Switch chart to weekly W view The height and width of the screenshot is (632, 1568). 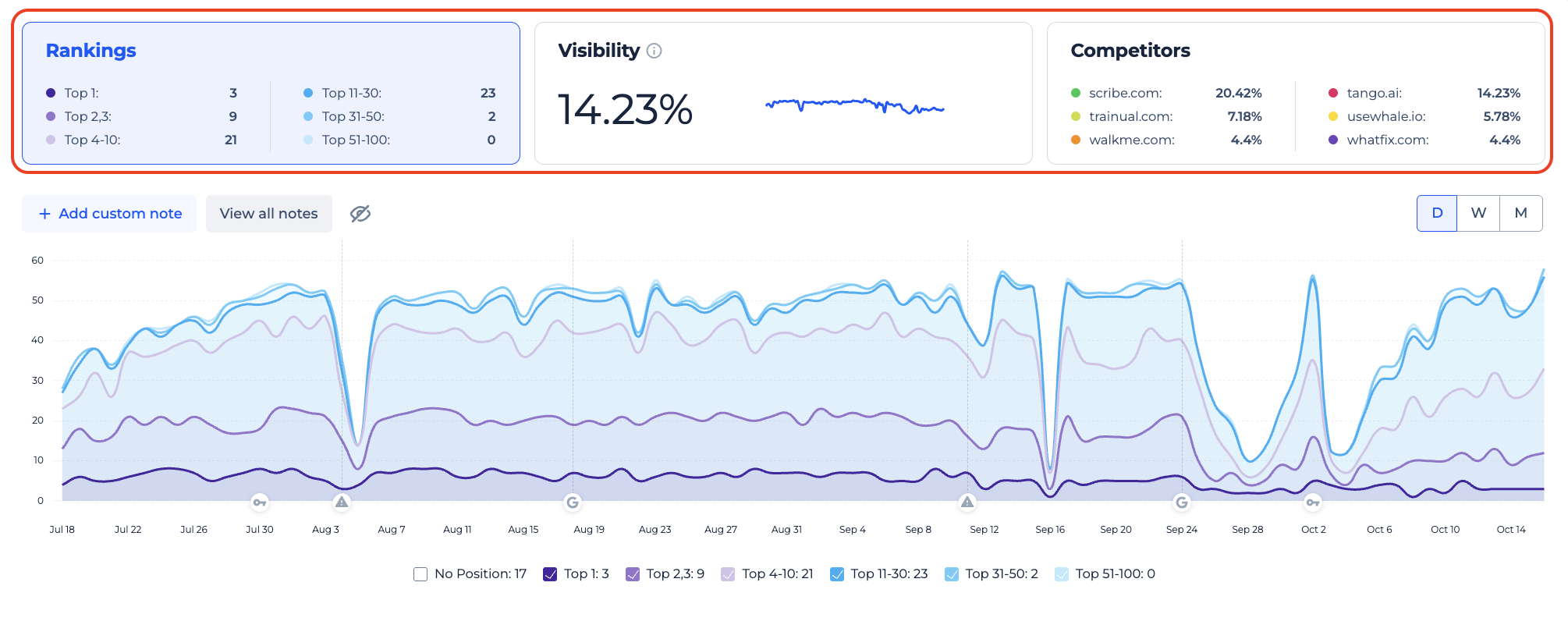pyautogui.click(x=1478, y=213)
